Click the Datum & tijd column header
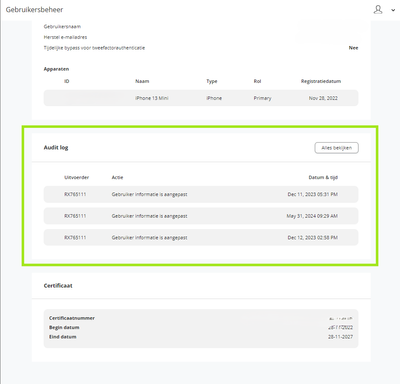Image resolution: width=400 pixels, height=384 pixels. (x=323, y=177)
